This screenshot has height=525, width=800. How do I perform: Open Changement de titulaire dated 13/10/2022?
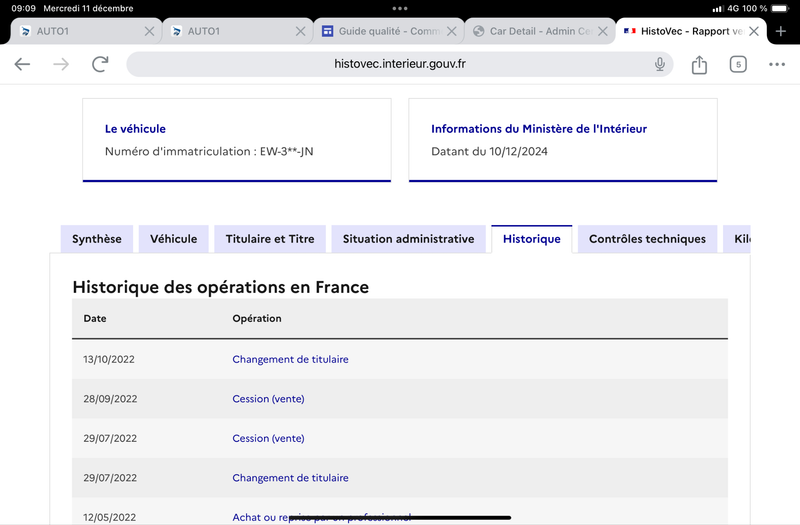[x=290, y=359]
